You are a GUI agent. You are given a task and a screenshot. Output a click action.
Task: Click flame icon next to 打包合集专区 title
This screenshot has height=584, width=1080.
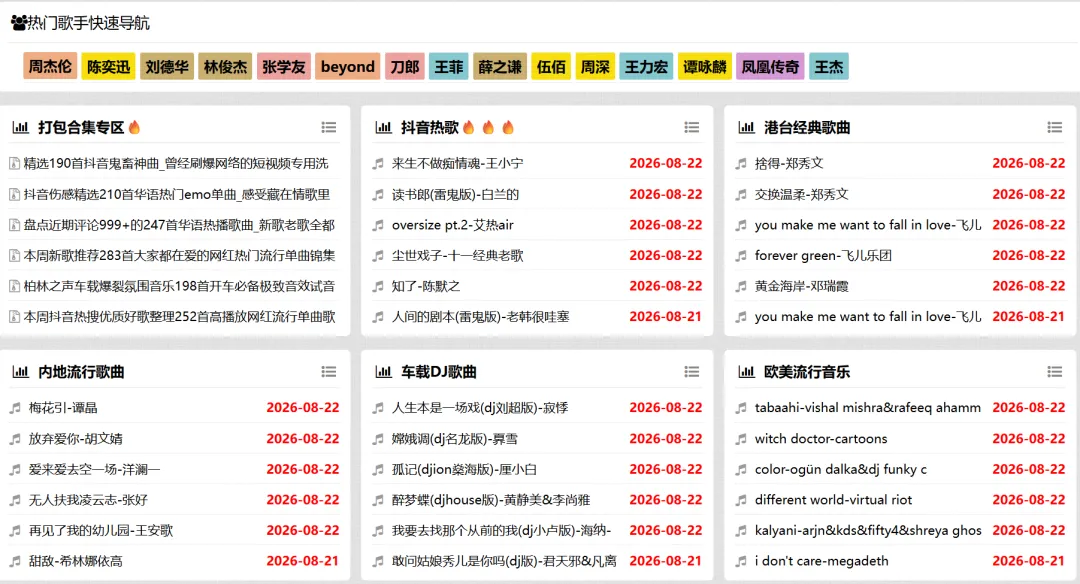pos(134,127)
